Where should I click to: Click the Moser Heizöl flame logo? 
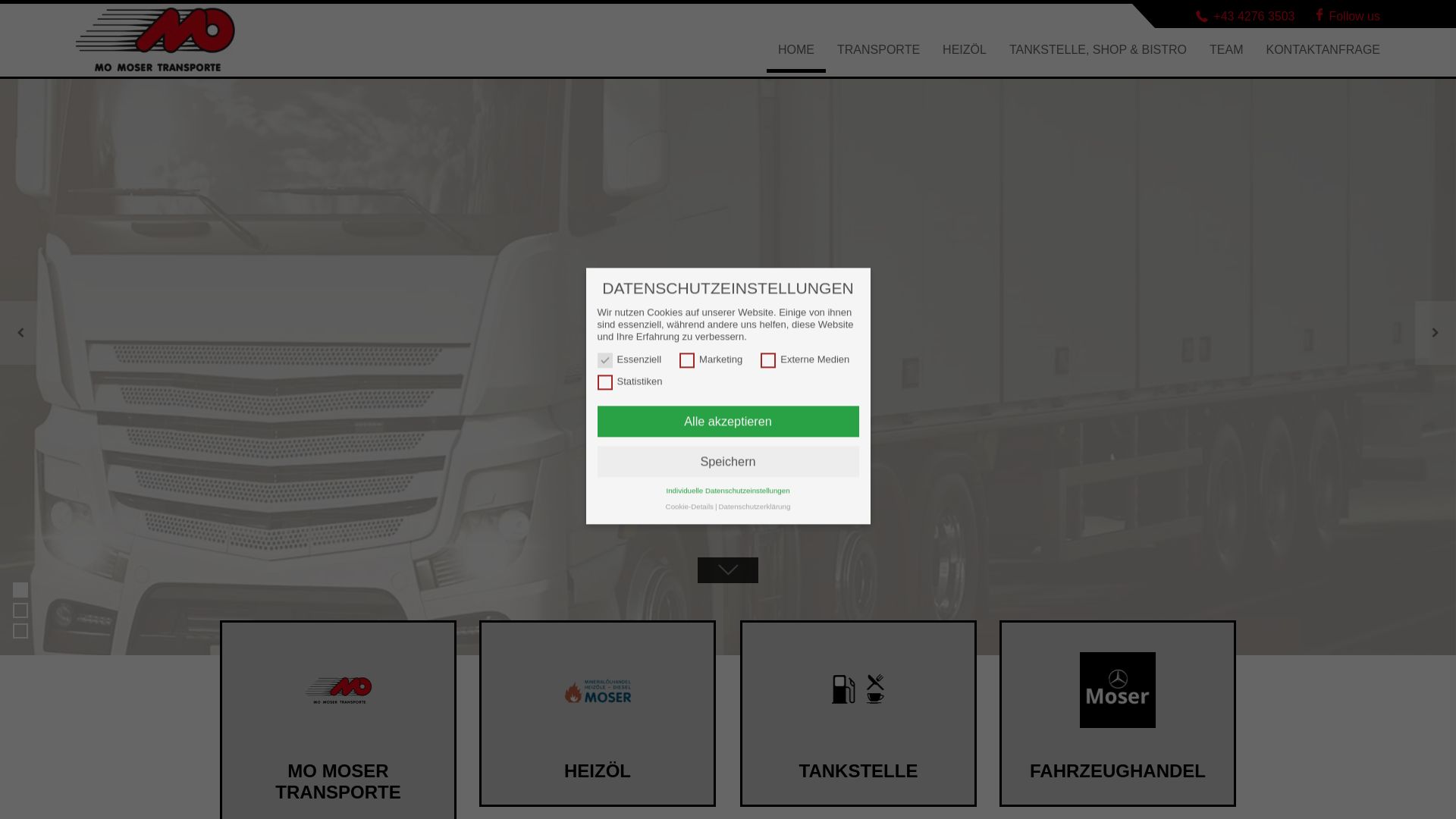pos(598,691)
